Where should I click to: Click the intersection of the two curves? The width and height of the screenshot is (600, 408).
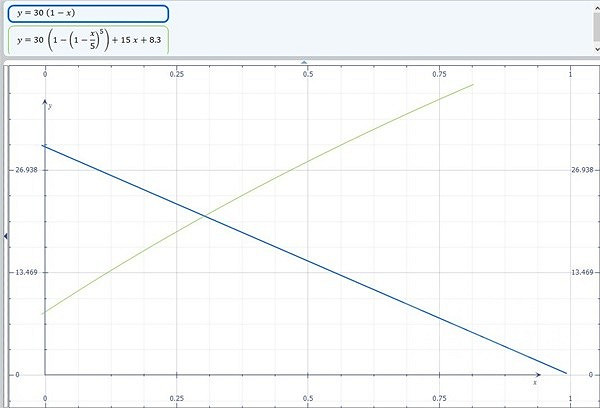pos(205,215)
